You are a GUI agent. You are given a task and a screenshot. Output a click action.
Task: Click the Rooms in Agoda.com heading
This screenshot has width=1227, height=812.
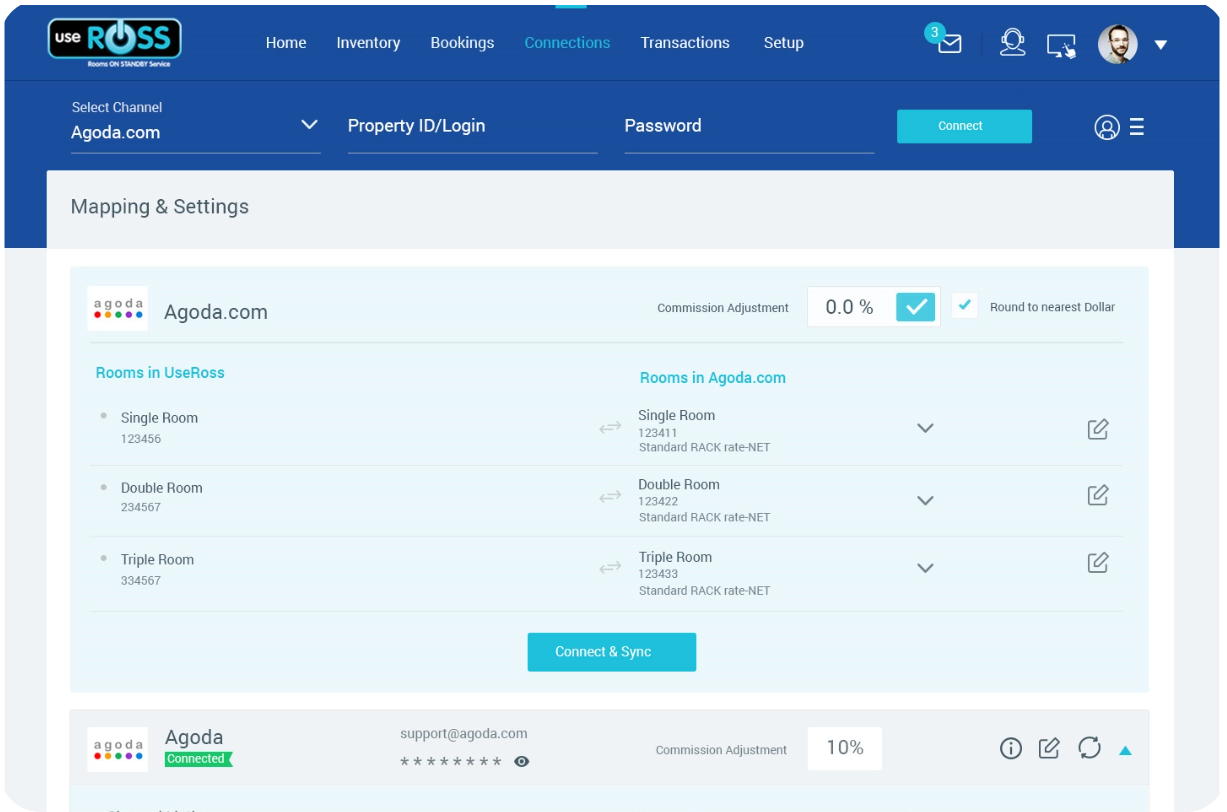(x=713, y=378)
